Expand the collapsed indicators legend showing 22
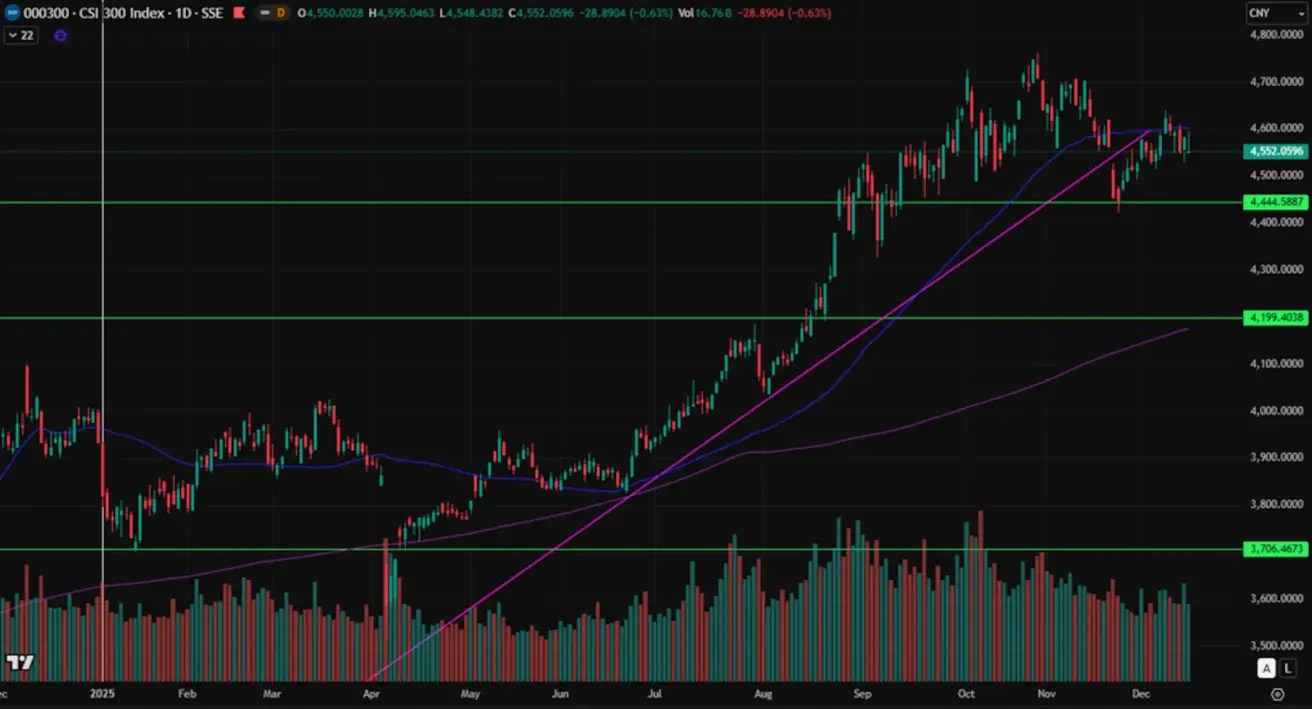The width and height of the screenshot is (1312, 709). click(x=19, y=35)
